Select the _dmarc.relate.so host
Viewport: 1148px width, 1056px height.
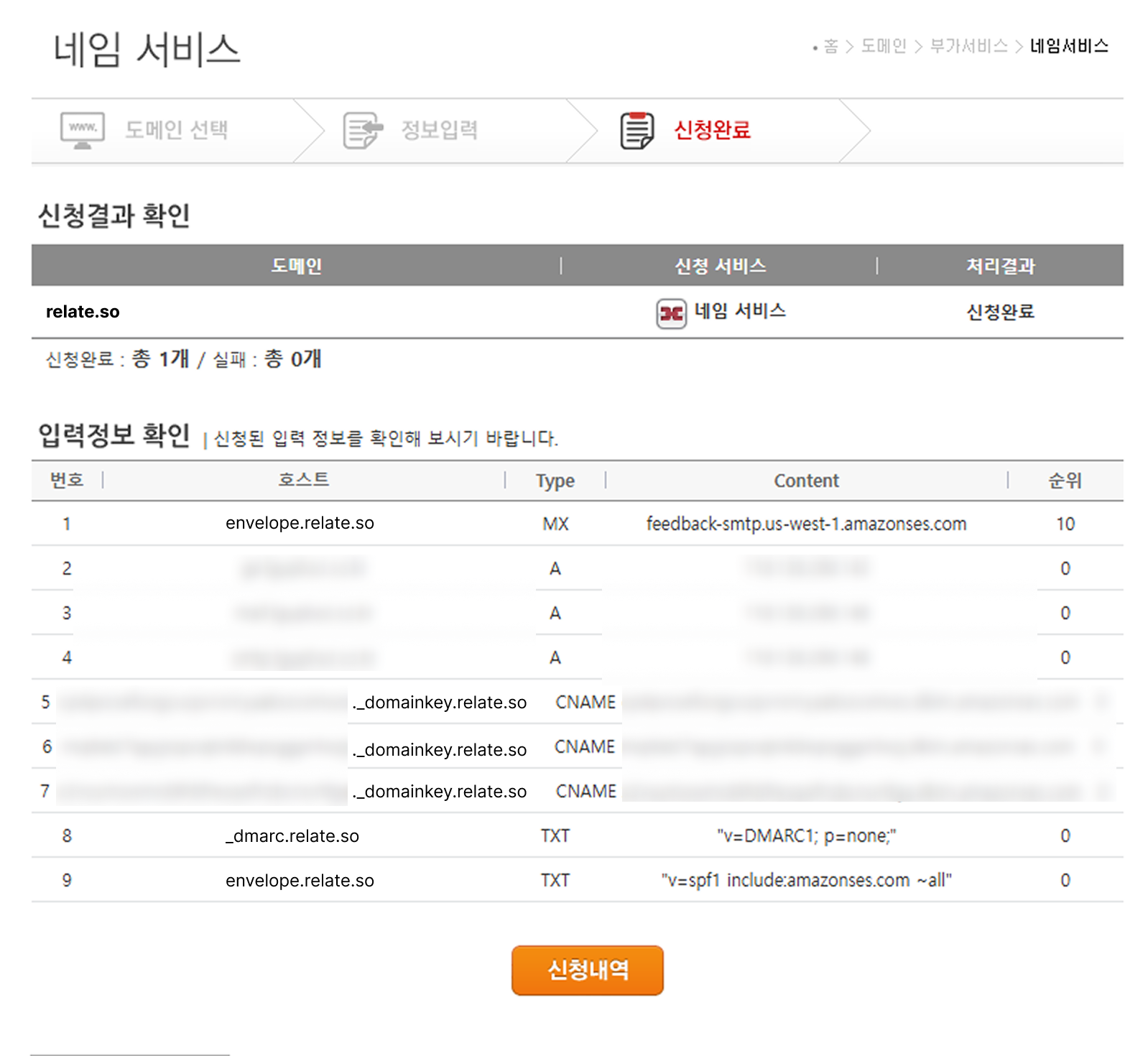pyautogui.click(x=292, y=836)
